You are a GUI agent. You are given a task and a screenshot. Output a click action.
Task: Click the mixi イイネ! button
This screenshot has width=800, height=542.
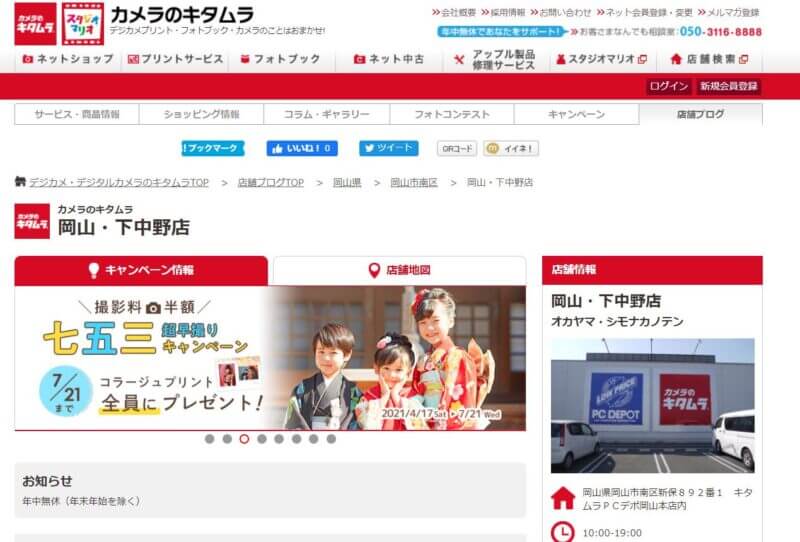pyautogui.click(x=511, y=149)
